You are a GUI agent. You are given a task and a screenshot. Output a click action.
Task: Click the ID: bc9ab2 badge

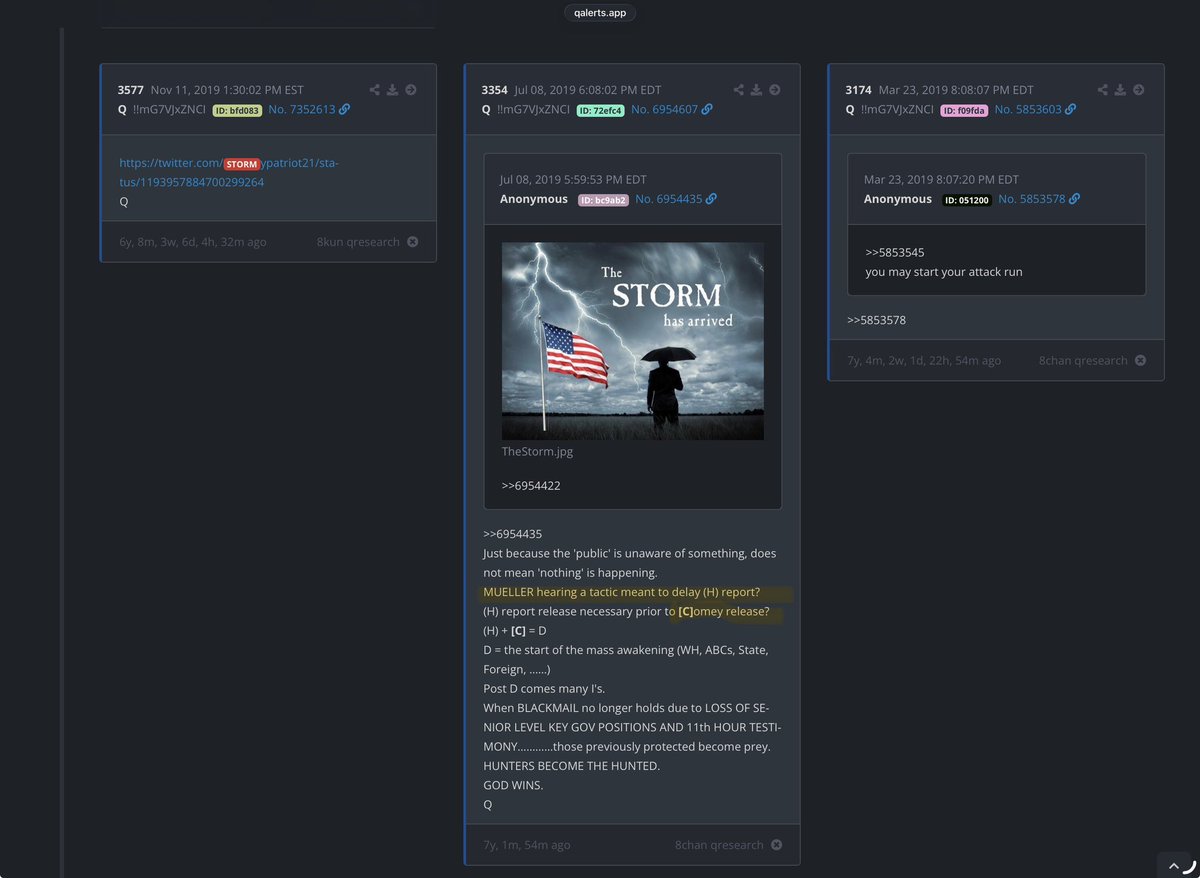click(x=603, y=200)
